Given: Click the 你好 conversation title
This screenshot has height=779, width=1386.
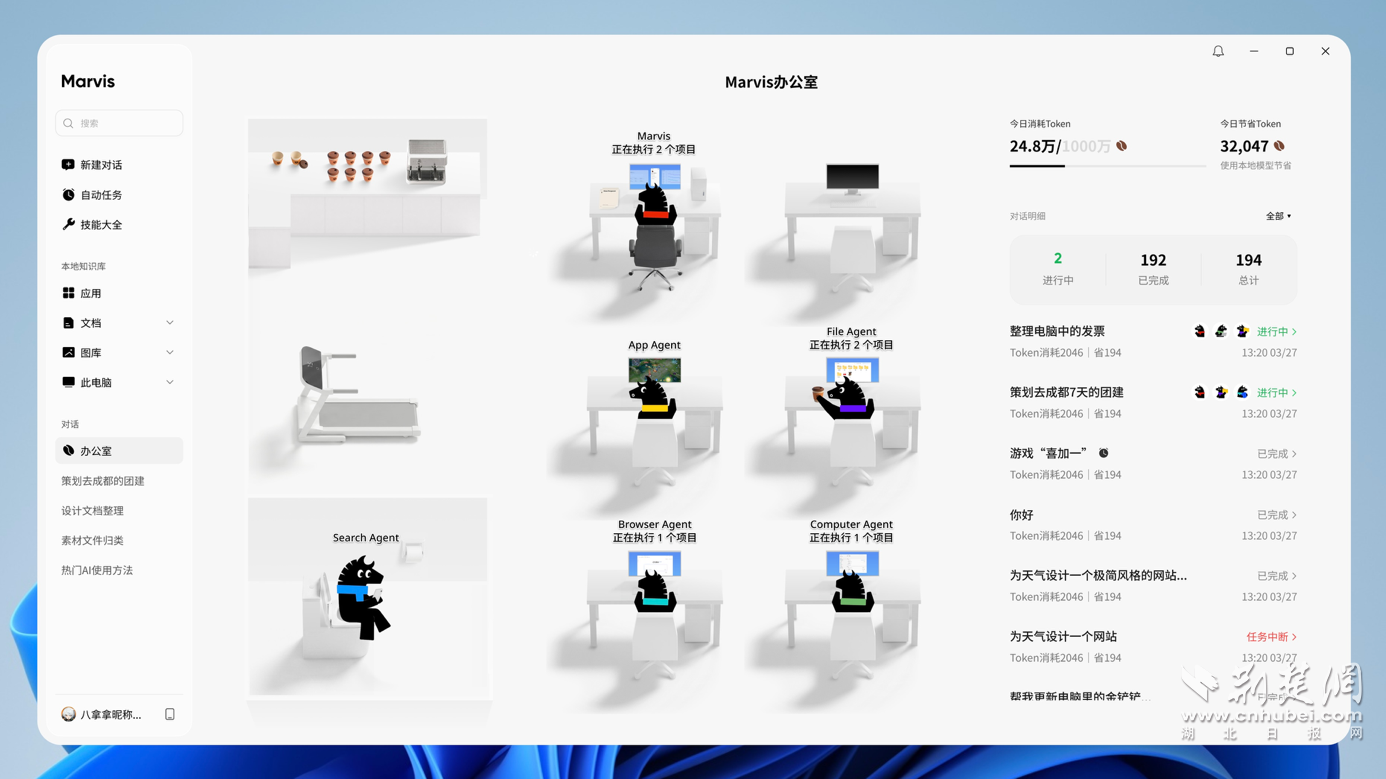Looking at the screenshot, I should (x=1021, y=515).
